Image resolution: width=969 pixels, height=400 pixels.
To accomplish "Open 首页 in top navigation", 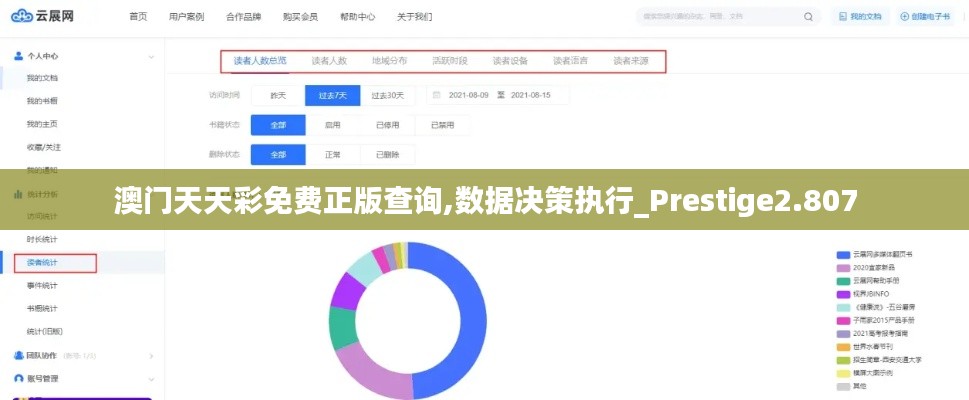I will [138, 17].
